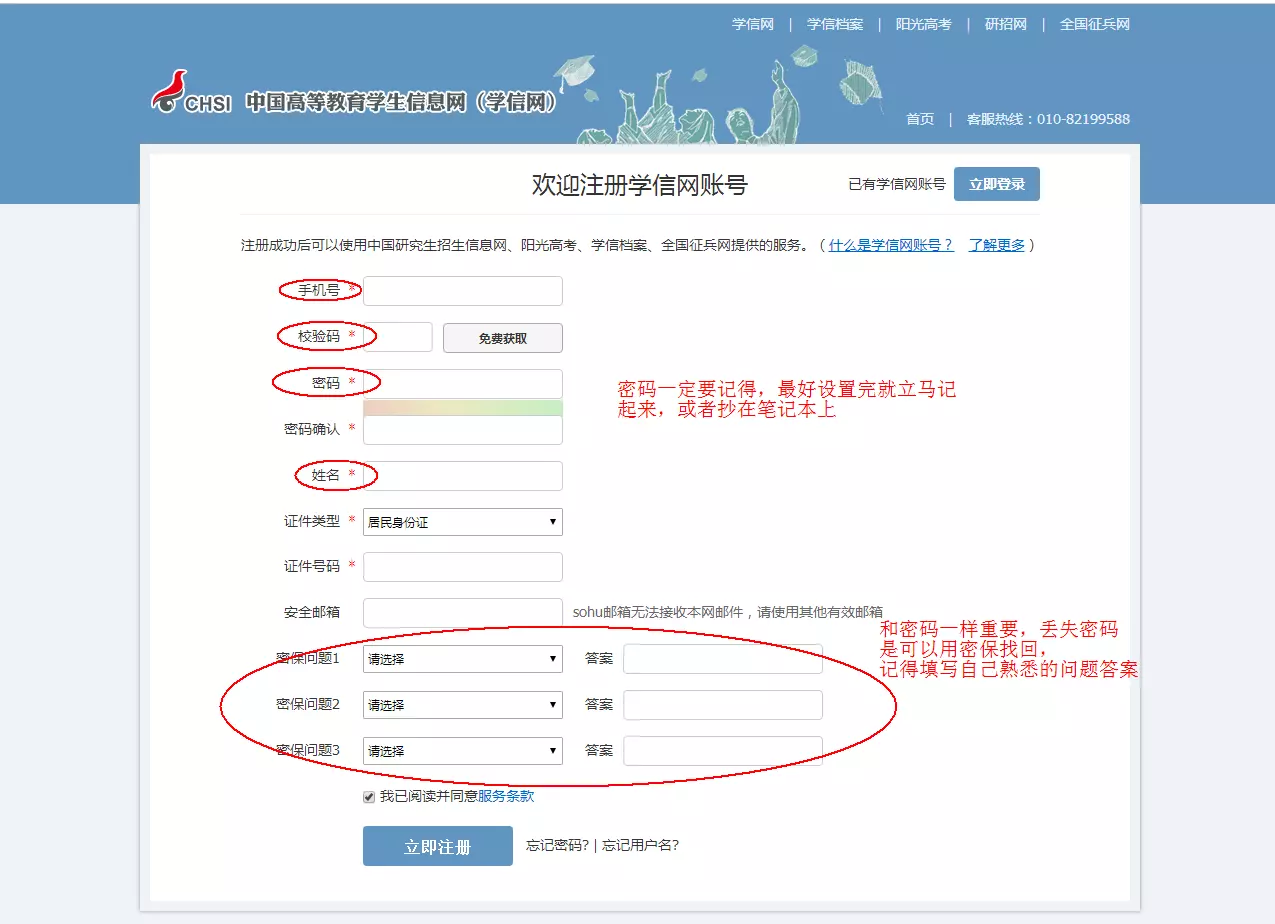Focus answer field for 密保问题2

723,705
